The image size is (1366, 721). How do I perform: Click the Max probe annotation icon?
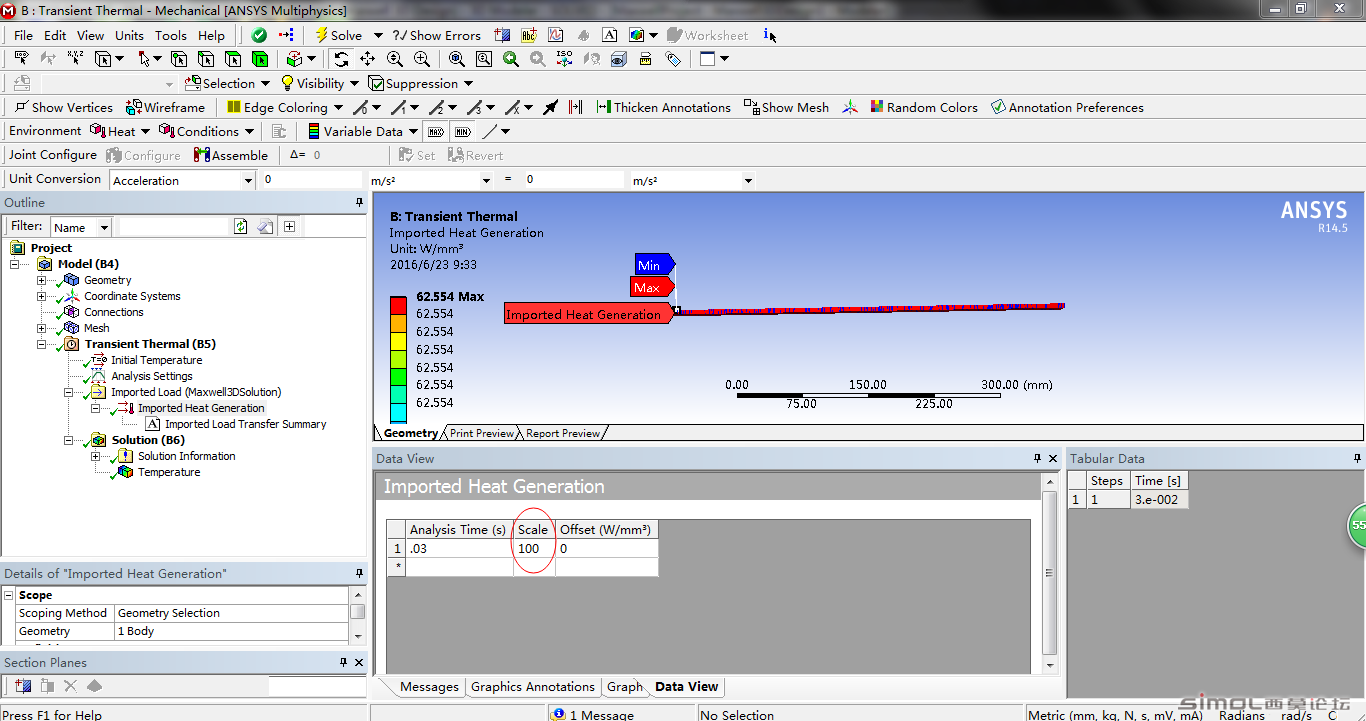click(436, 131)
